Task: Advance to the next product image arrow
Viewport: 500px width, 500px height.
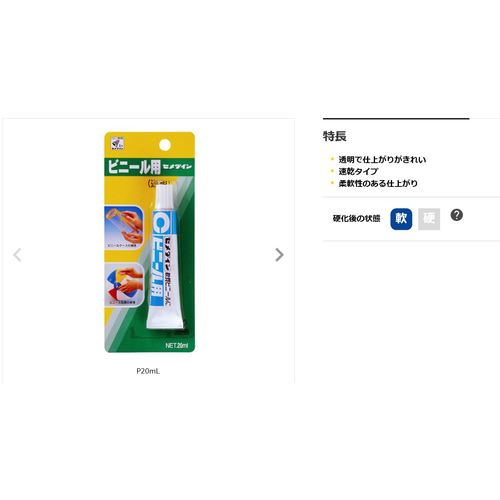Action: (279, 255)
